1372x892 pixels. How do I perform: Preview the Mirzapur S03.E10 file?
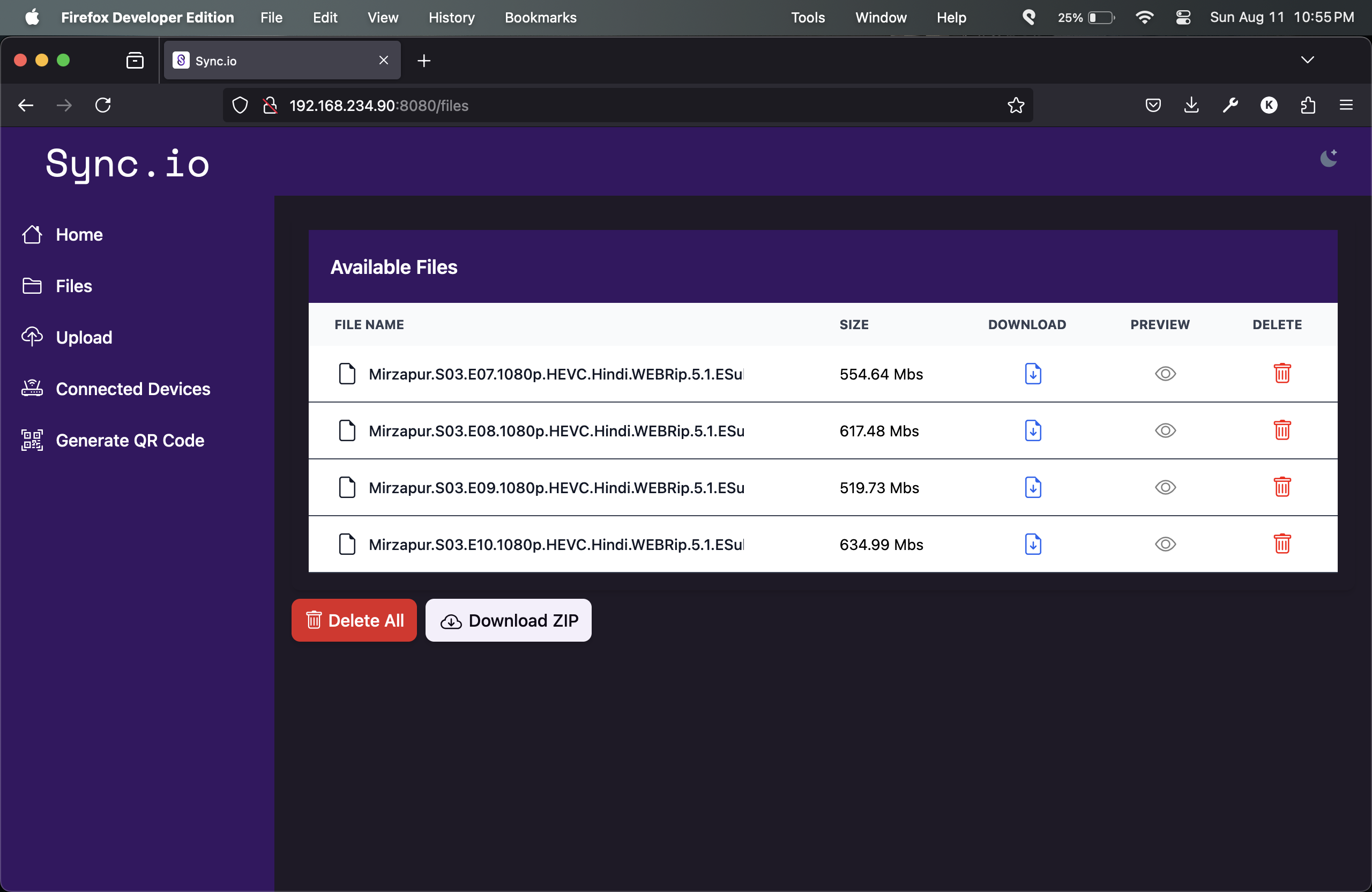1165,544
